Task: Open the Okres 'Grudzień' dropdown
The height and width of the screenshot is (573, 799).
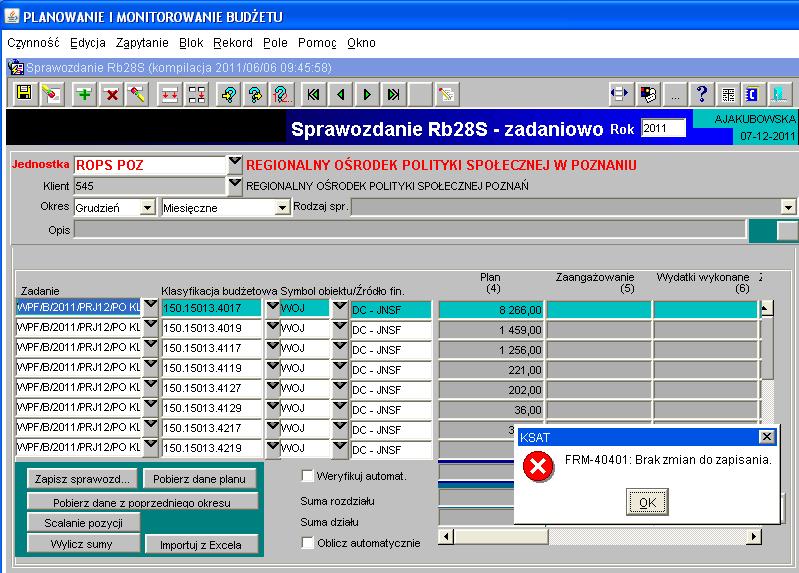Action: pos(148,207)
